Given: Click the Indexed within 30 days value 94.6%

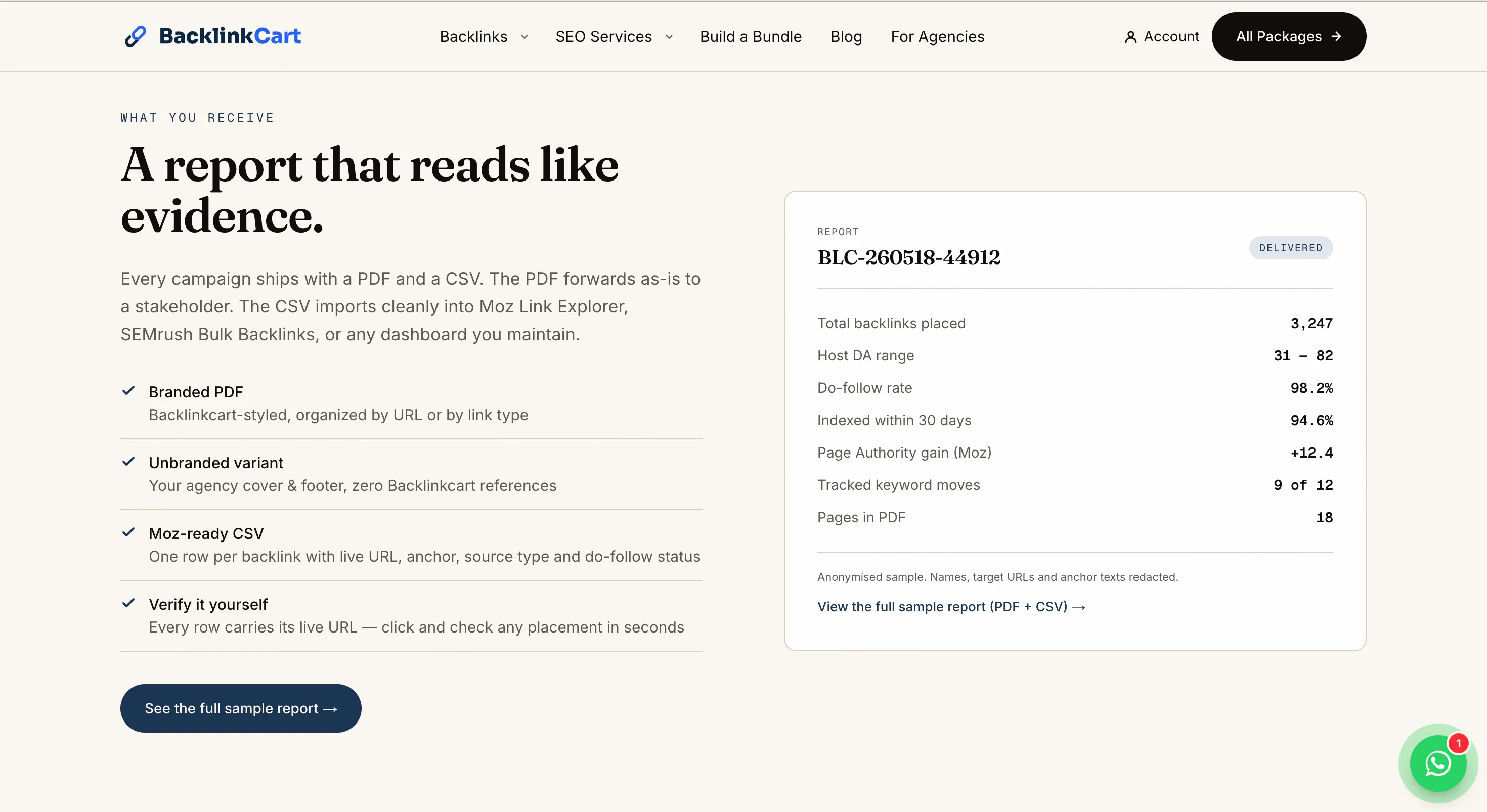Looking at the screenshot, I should pos(1311,420).
